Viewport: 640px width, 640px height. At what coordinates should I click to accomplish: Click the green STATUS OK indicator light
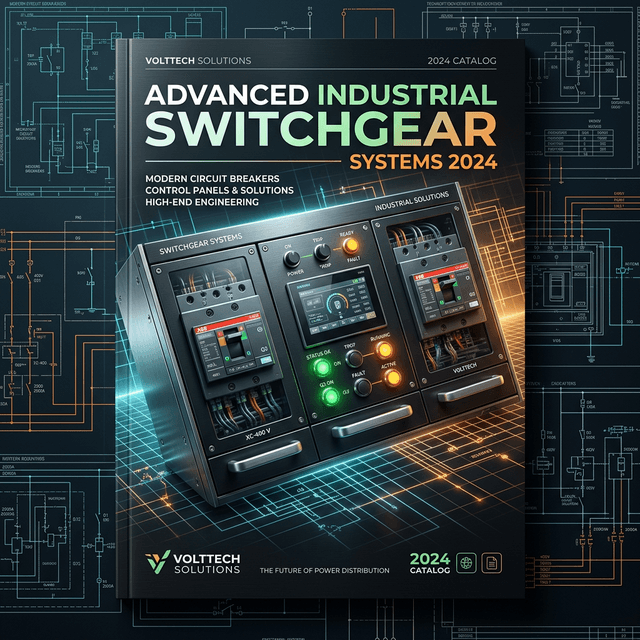pyautogui.click(x=322, y=368)
